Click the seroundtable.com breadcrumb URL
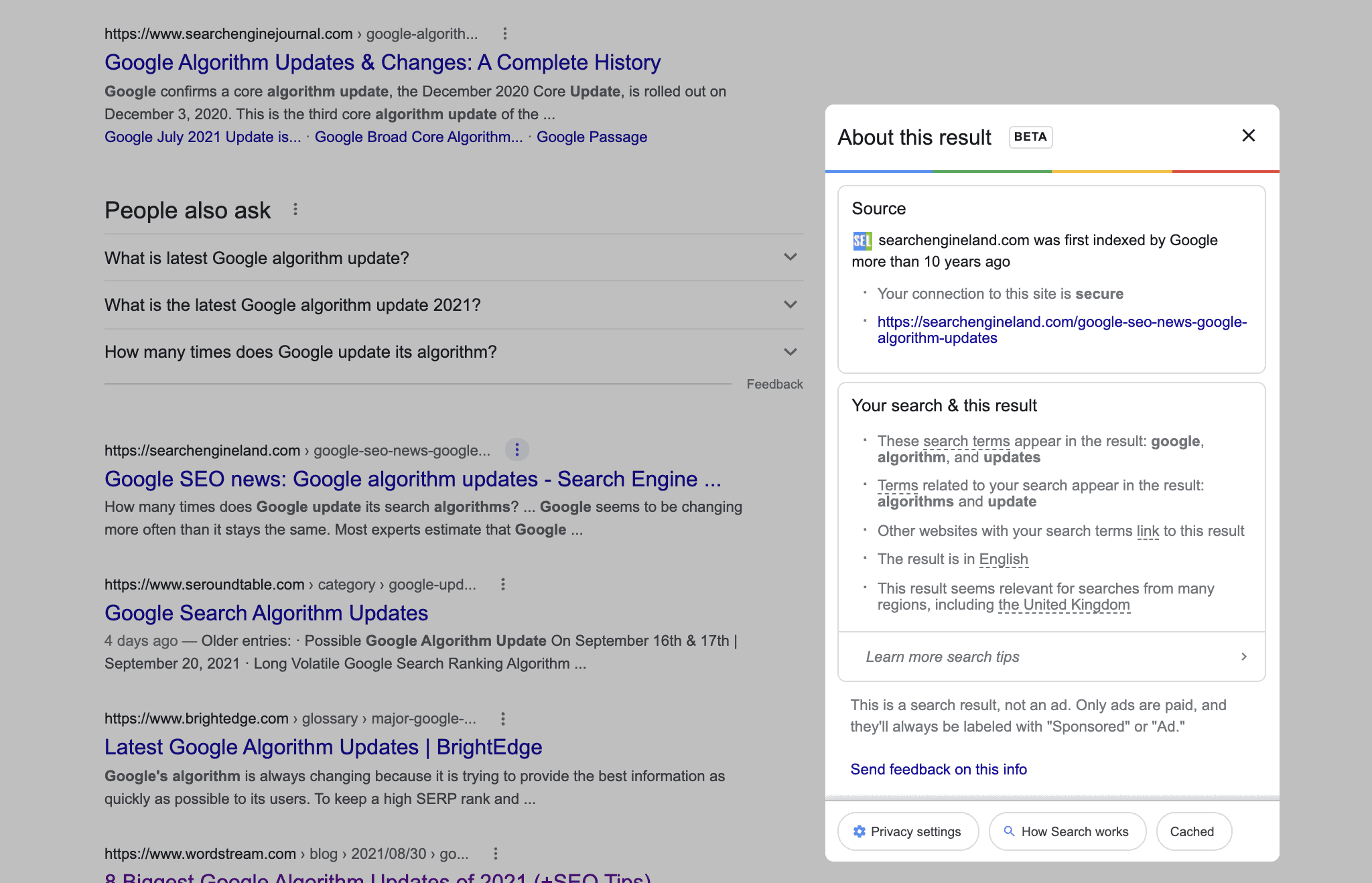 (290, 584)
